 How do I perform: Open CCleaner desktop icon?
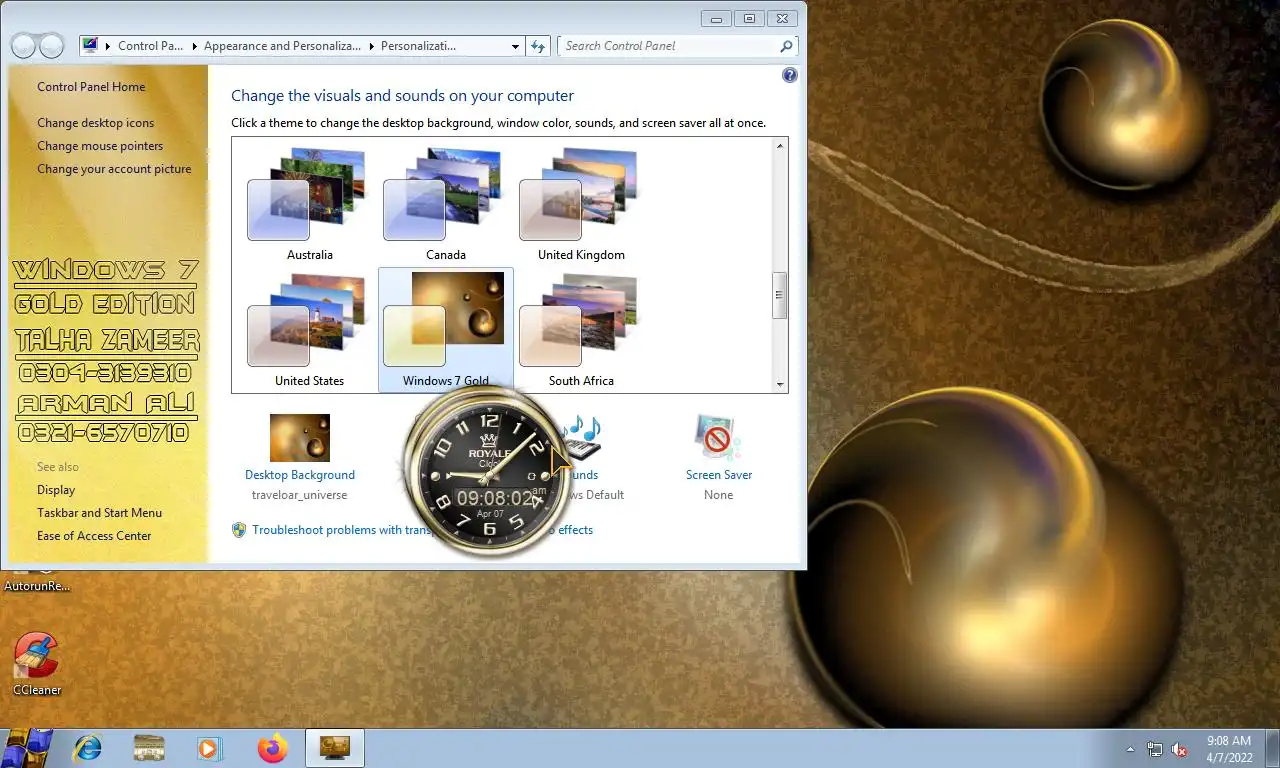pyautogui.click(x=37, y=664)
